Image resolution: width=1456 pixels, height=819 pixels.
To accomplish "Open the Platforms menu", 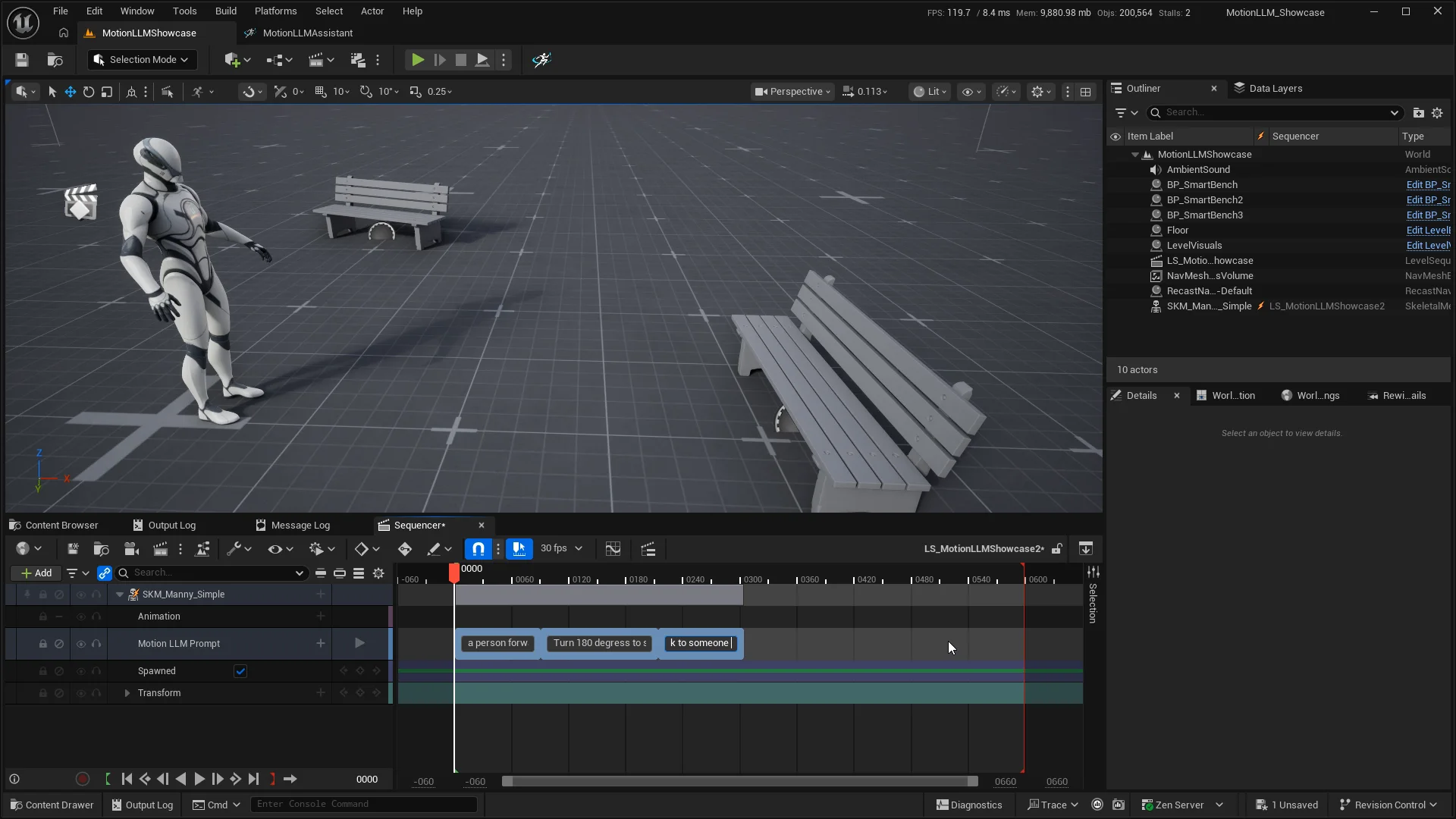I will [275, 11].
